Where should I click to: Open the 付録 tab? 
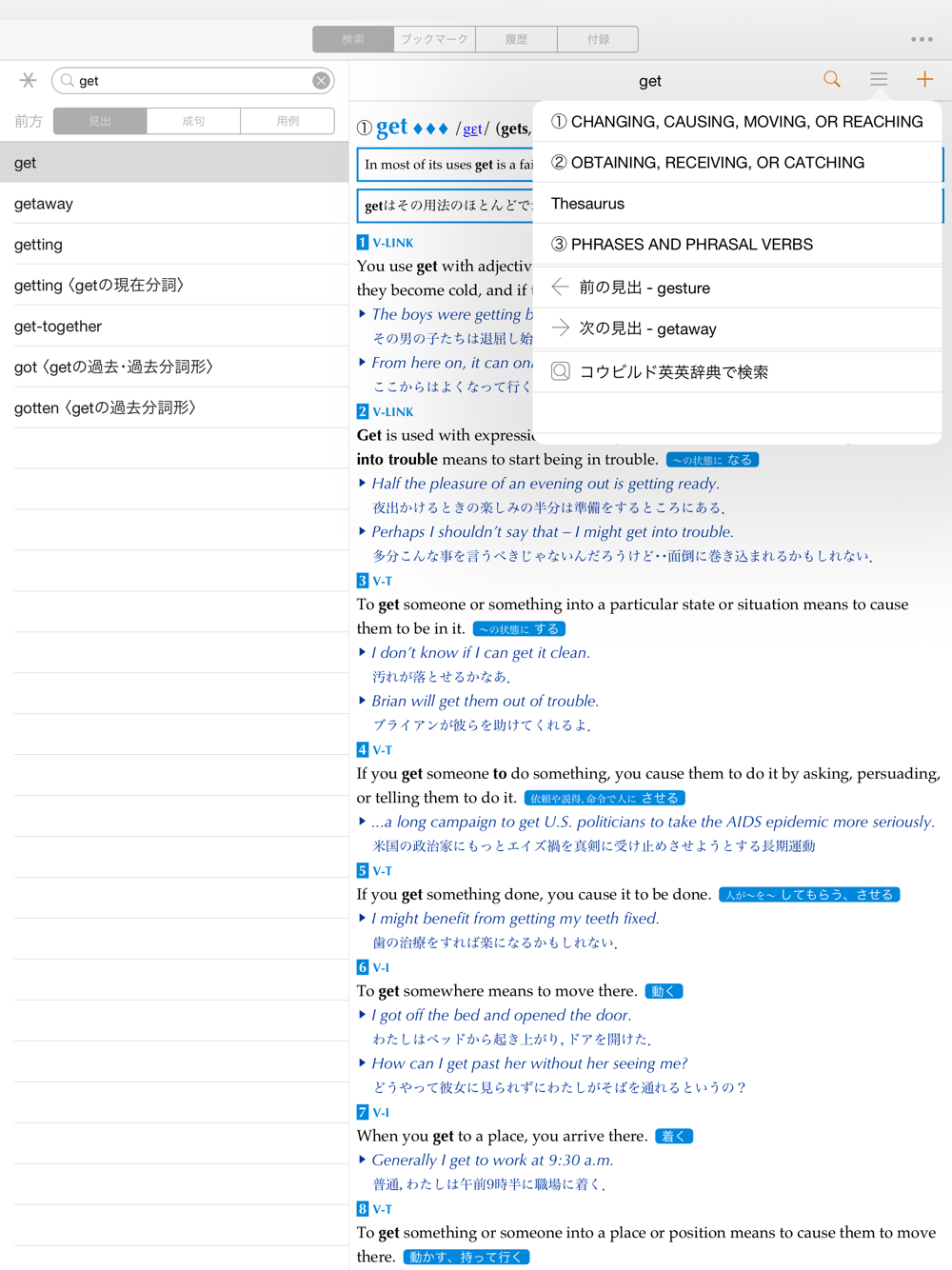click(x=598, y=39)
